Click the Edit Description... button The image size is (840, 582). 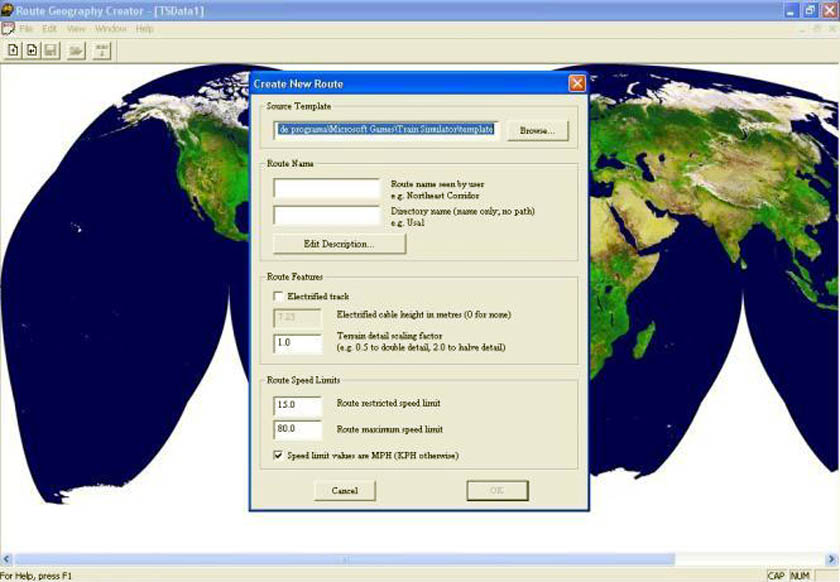(339, 244)
